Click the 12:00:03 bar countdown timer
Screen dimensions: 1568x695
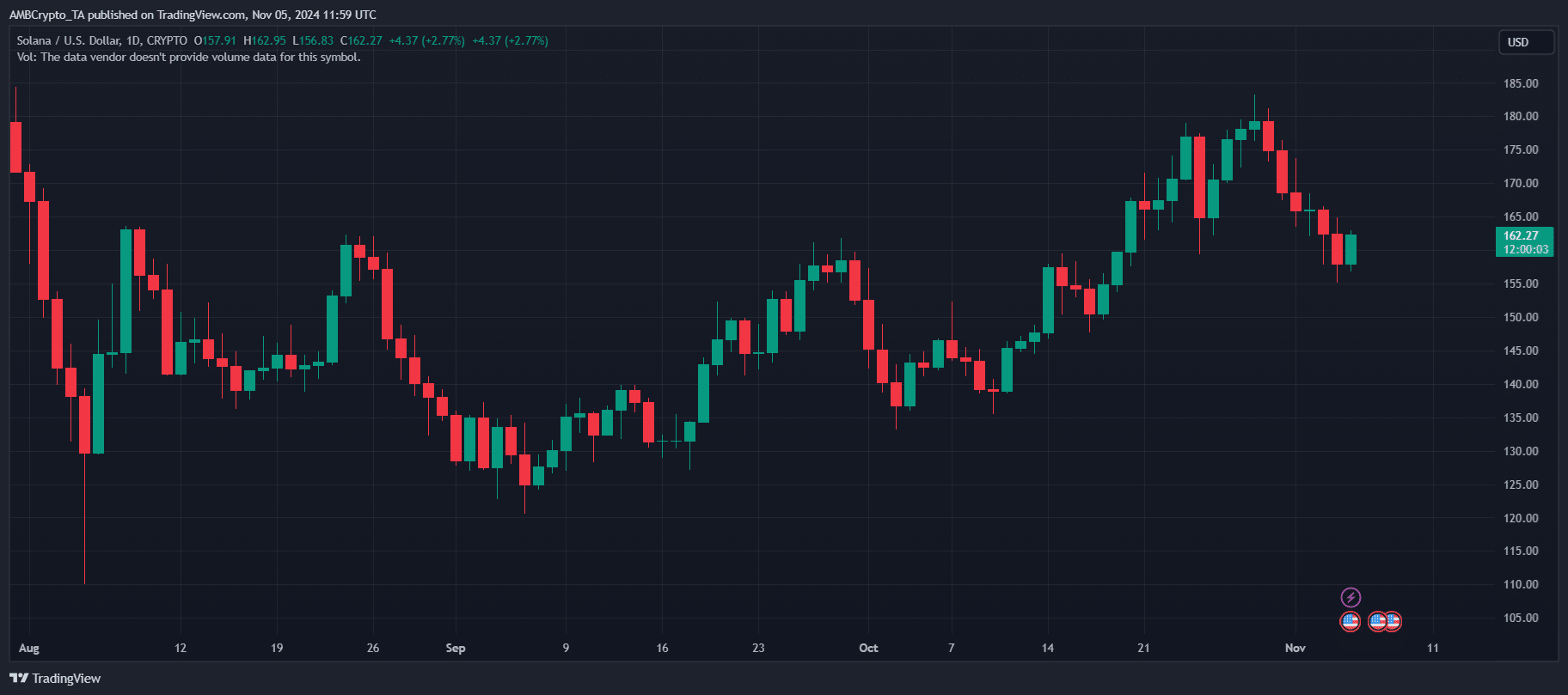tap(1525, 249)
